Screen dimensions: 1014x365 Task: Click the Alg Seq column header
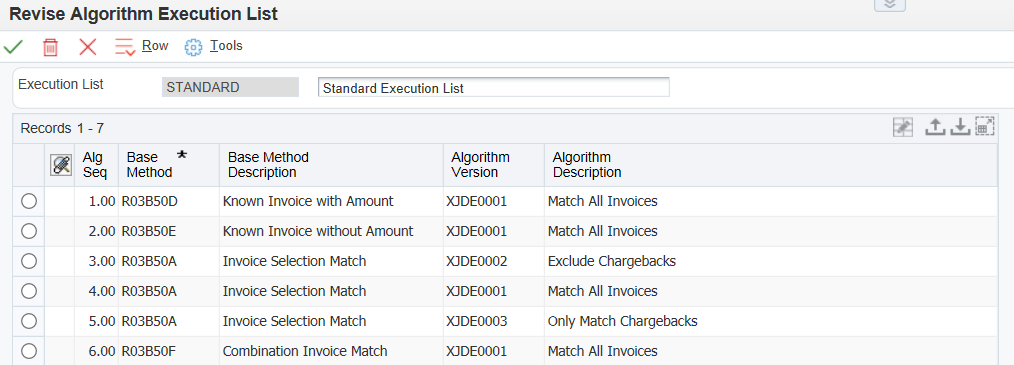point(96,165)
